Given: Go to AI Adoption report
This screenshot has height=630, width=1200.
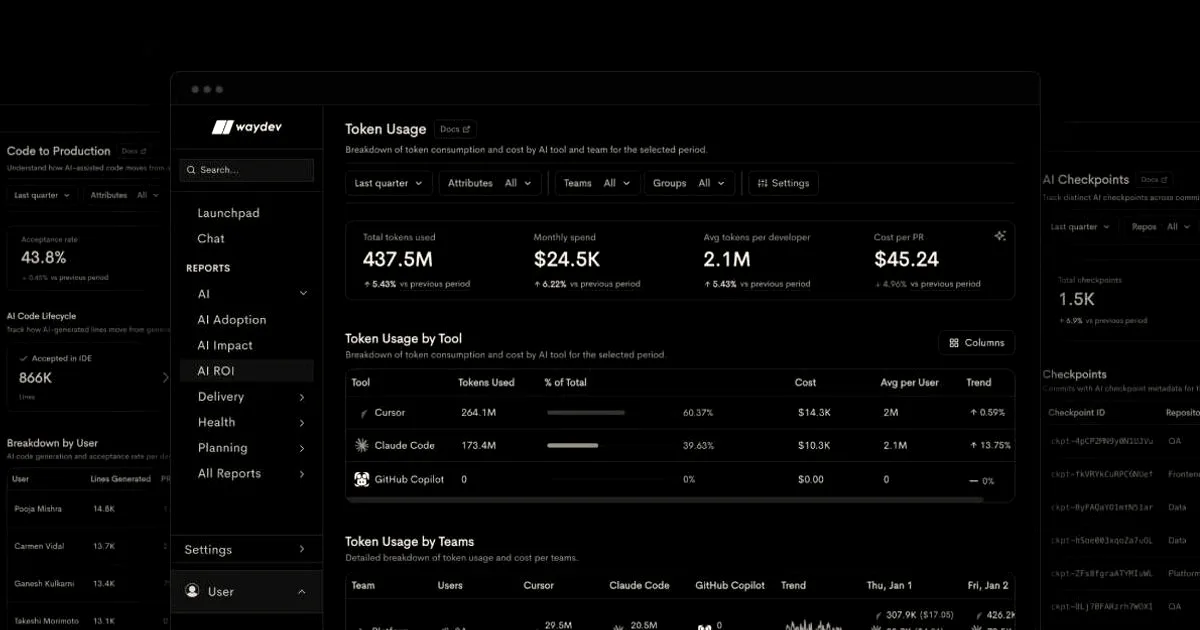Looking at the screenshot, I should pos(232,320).
